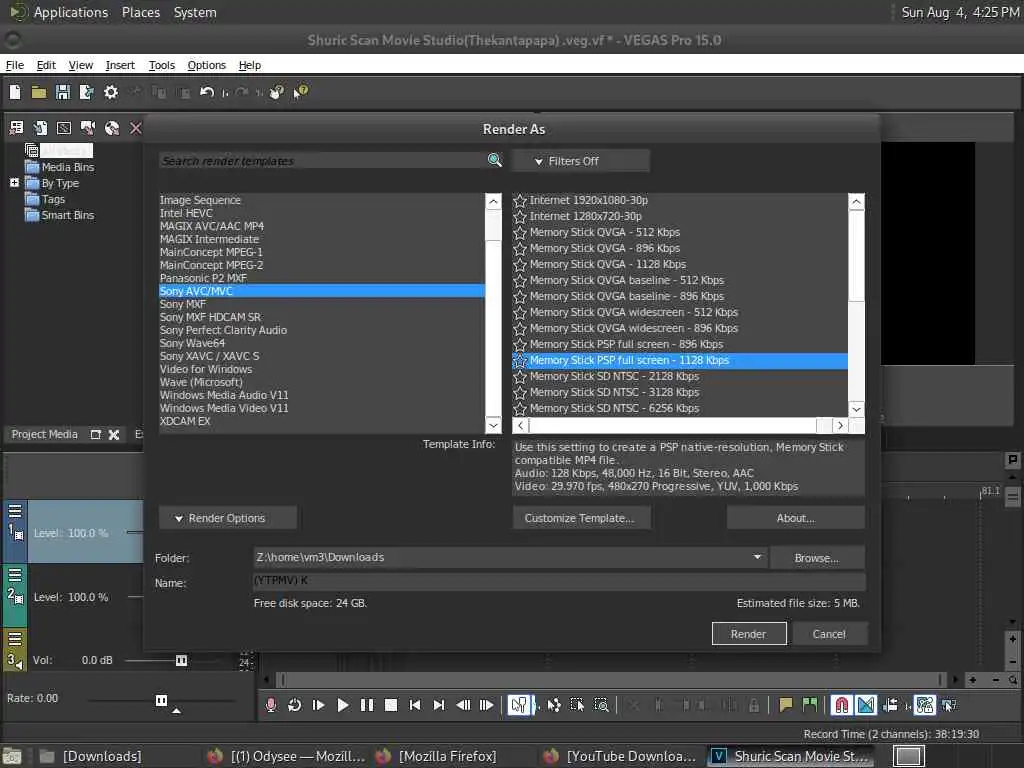Star Memory Stick SD NTSC - 2128 Kbps template

tap(520, 377)
